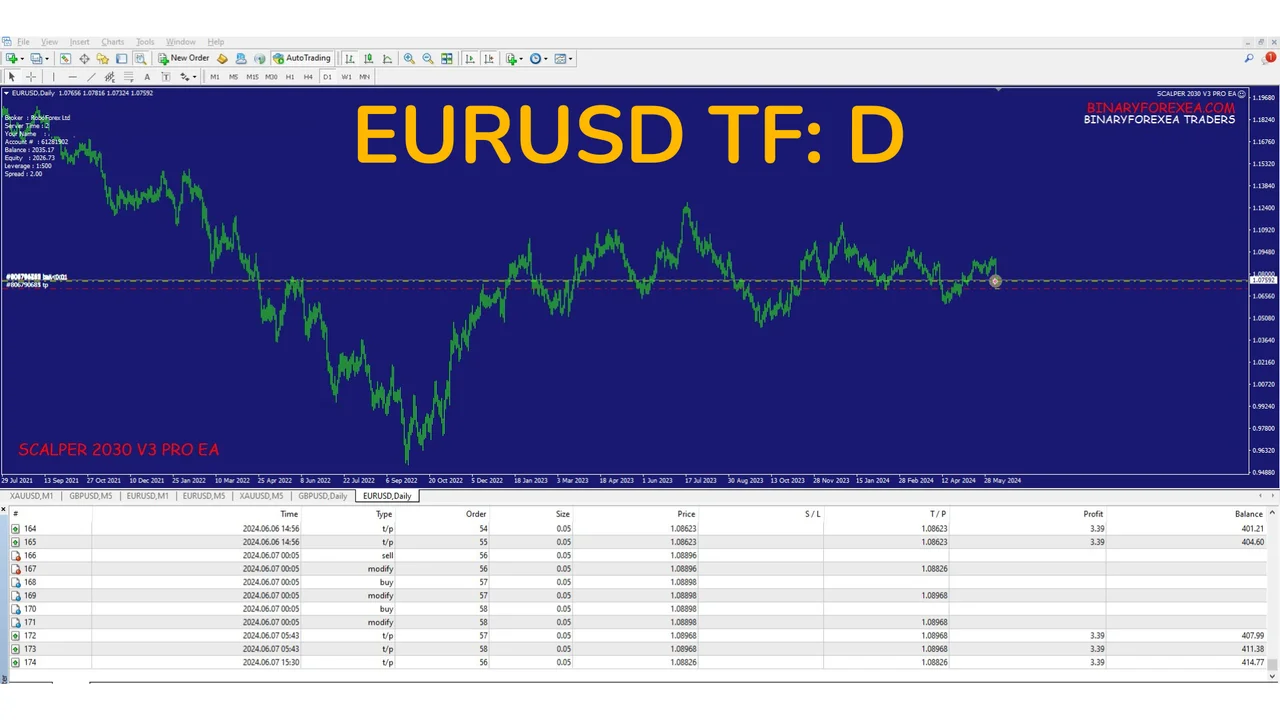Toggle chart auto scroll icon
Viewport: 1280px width, 720px height.
coord(469,59)
